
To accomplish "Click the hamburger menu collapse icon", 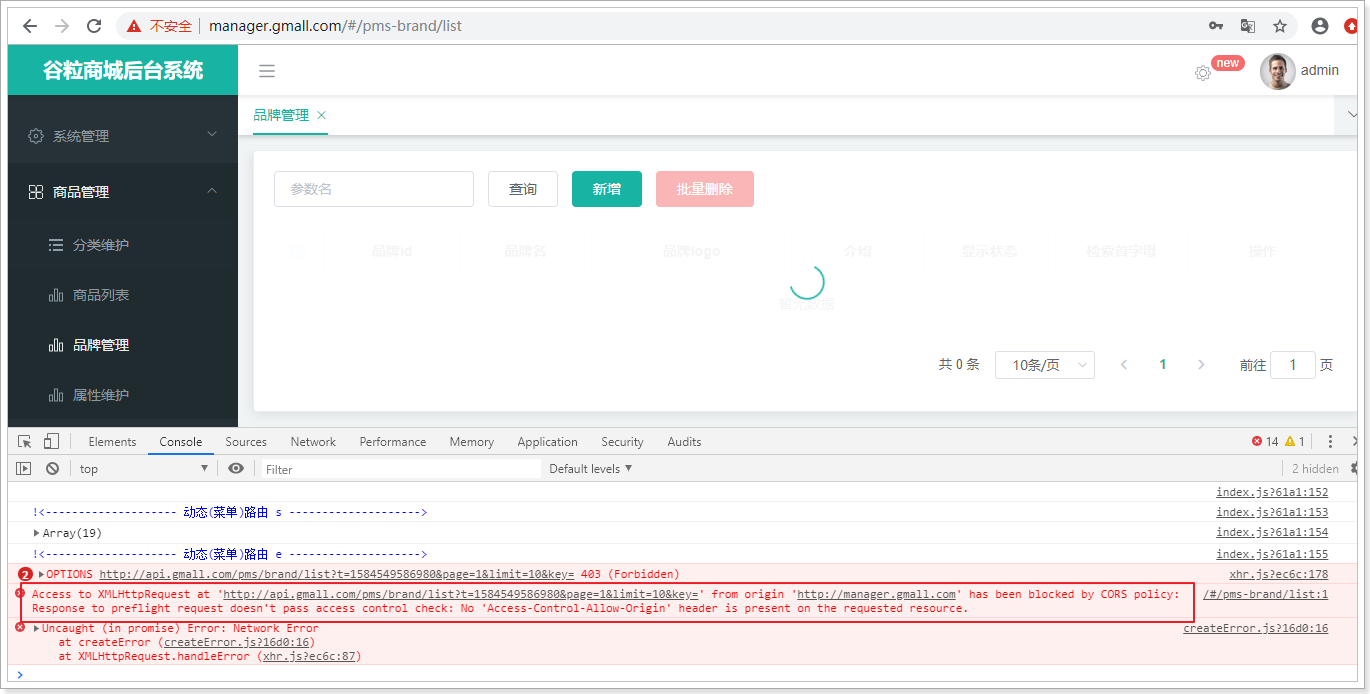I will (x=266, y=71).
